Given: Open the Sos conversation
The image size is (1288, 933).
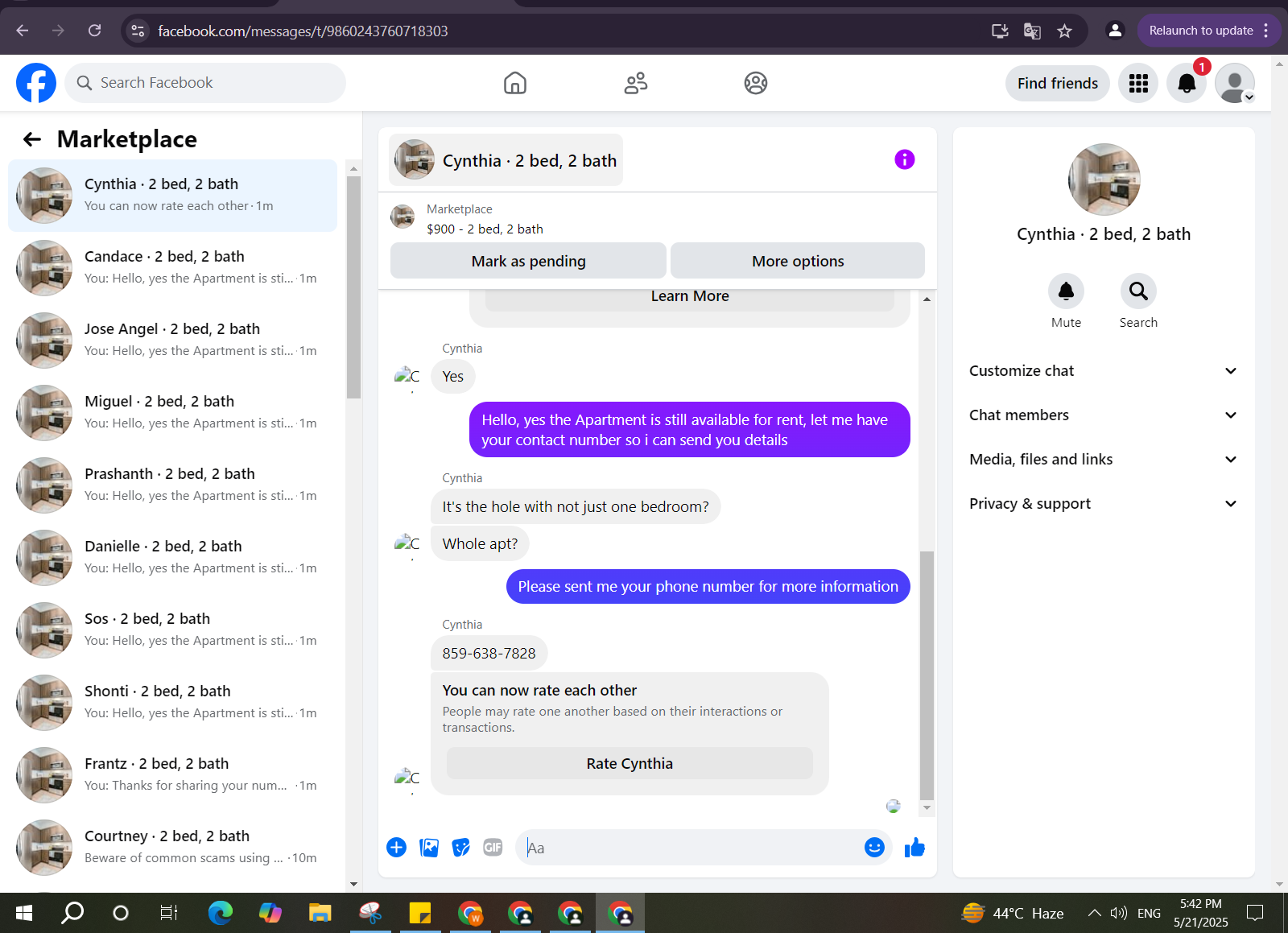Looking at the screenshot, I should (172, 630).
